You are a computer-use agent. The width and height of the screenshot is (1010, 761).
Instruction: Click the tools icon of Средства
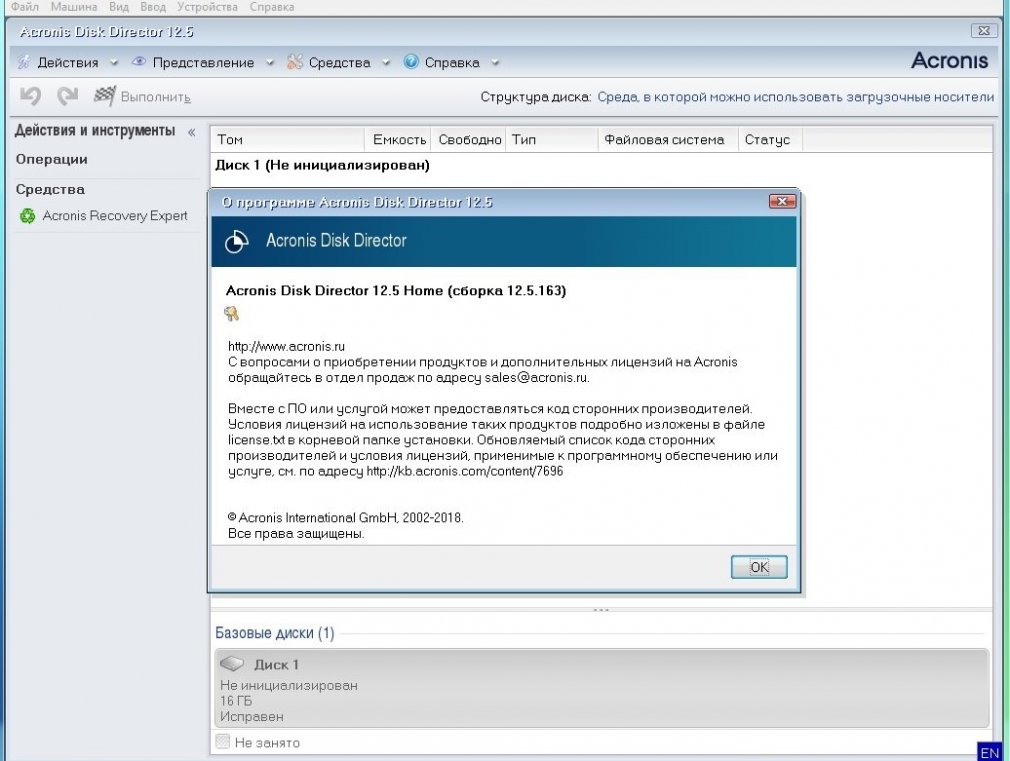point(295,62)
